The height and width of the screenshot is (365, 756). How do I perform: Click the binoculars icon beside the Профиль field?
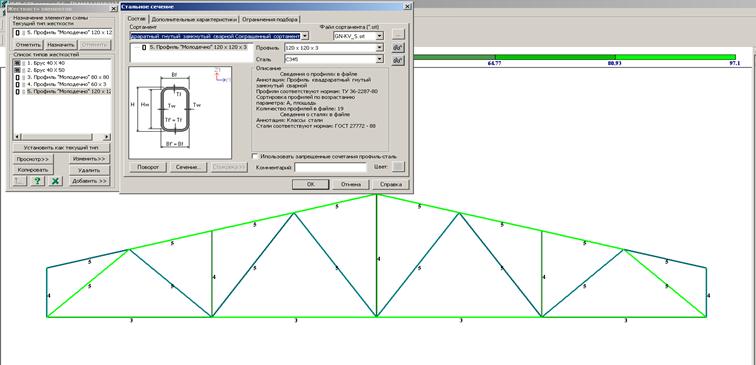pyautogui.click(x=398, y=47)
